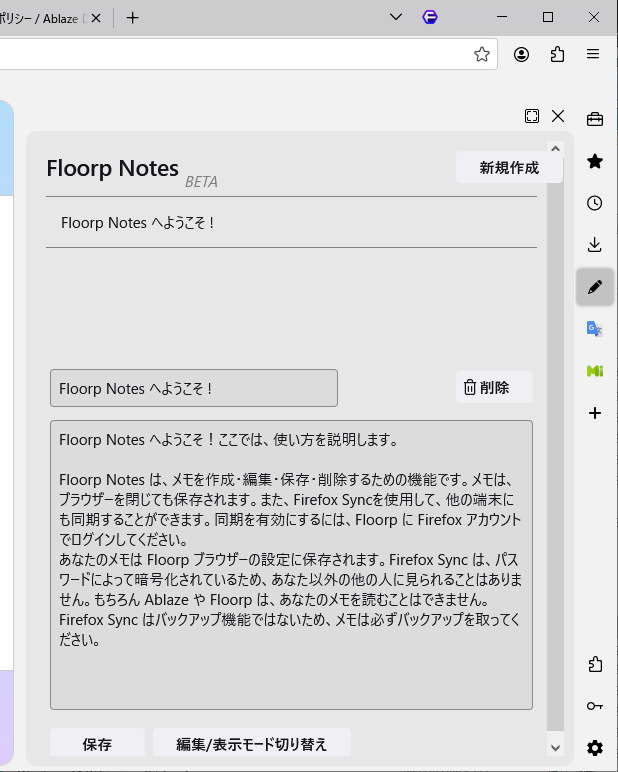Open the Google Translate sidebar panel
Viewport: 618px width, 772px height.
594,328
